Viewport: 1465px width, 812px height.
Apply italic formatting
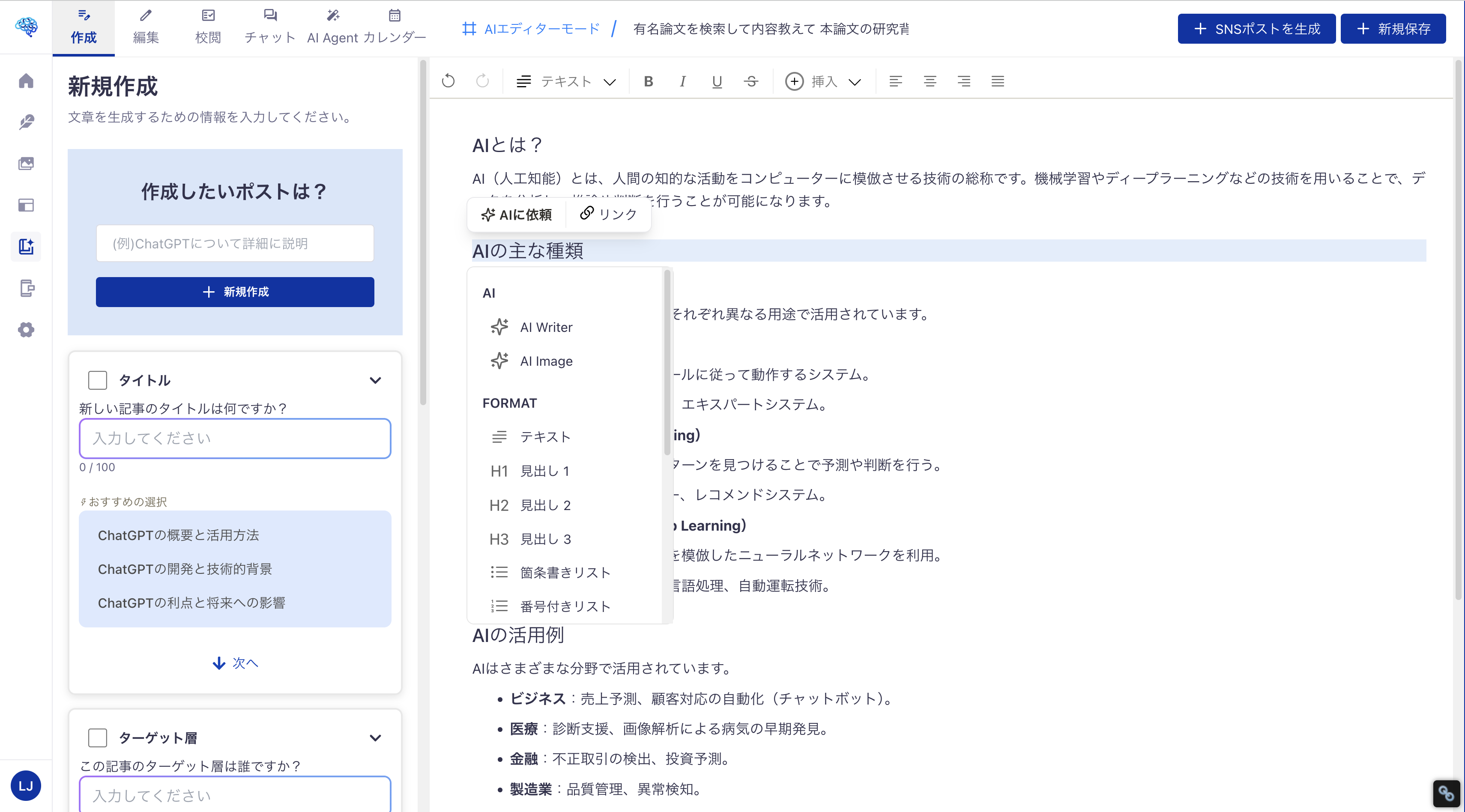point(682,81)
